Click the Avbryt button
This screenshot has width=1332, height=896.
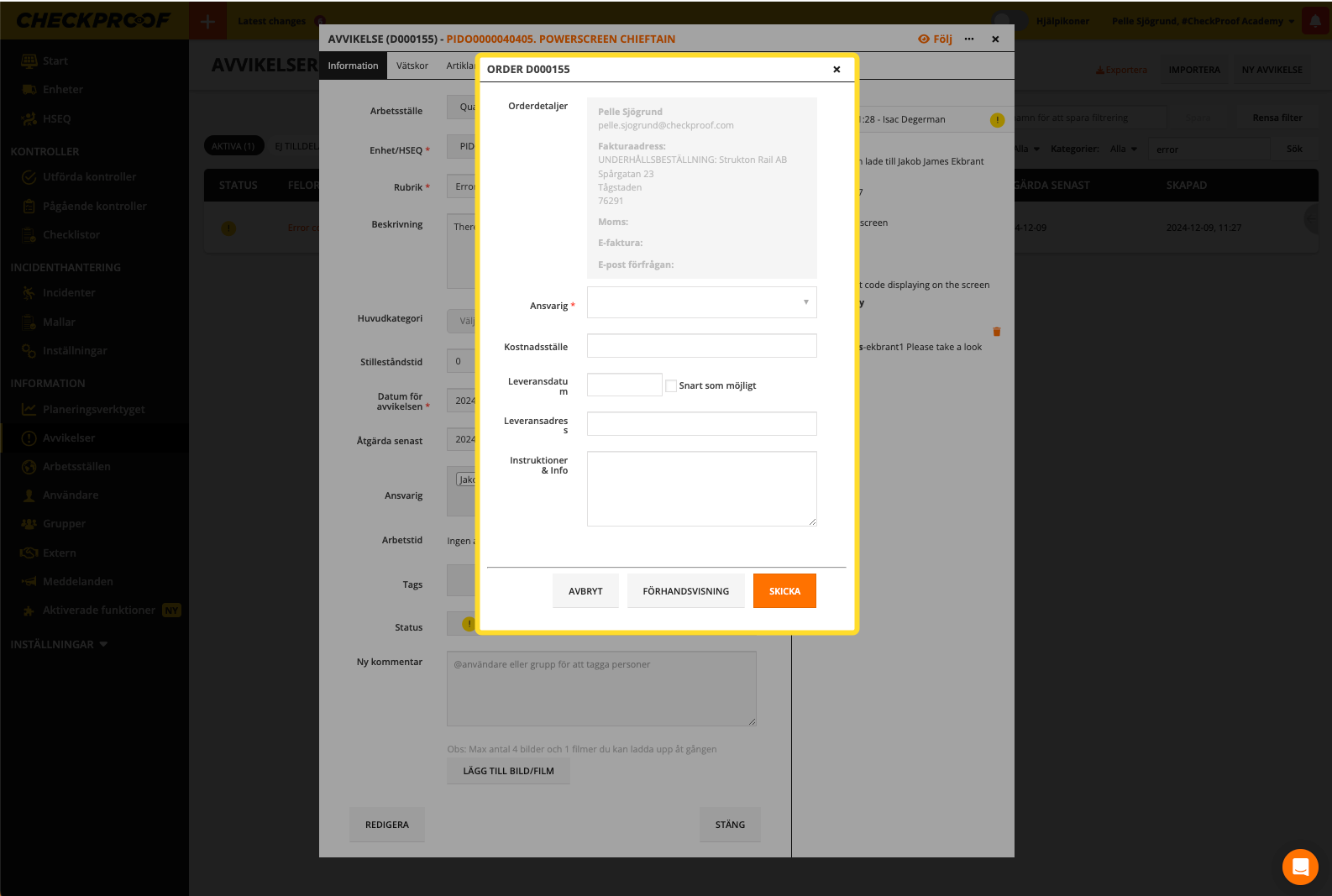[585, 591]
